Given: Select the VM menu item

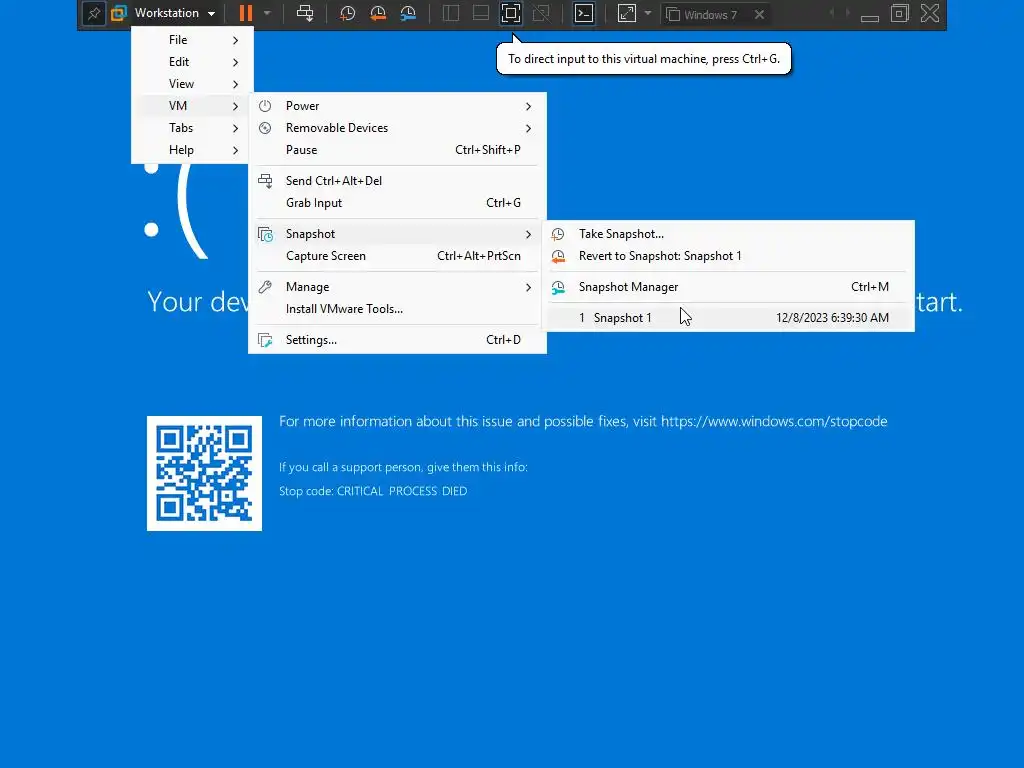Looking at the screenshot, I should click(x=192, y=106).
